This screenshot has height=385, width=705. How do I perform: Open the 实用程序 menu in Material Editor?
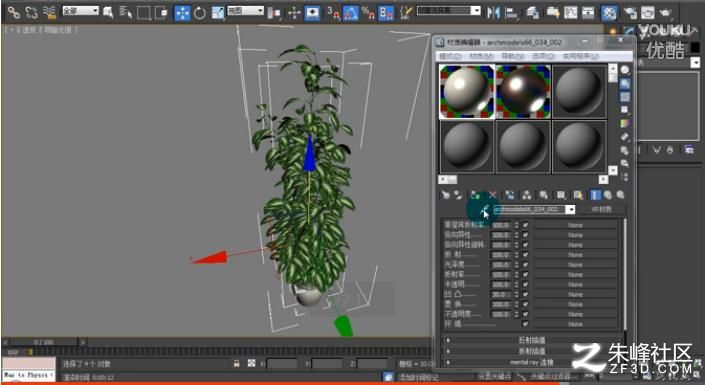(581, 56)
